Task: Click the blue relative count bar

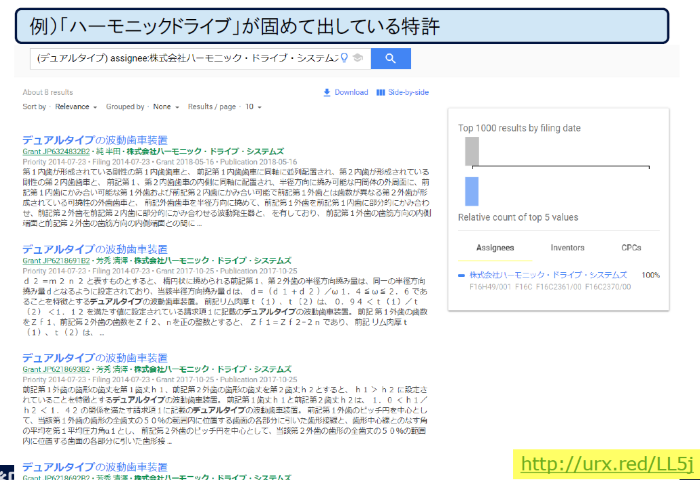Action: (x=472, y=192)
